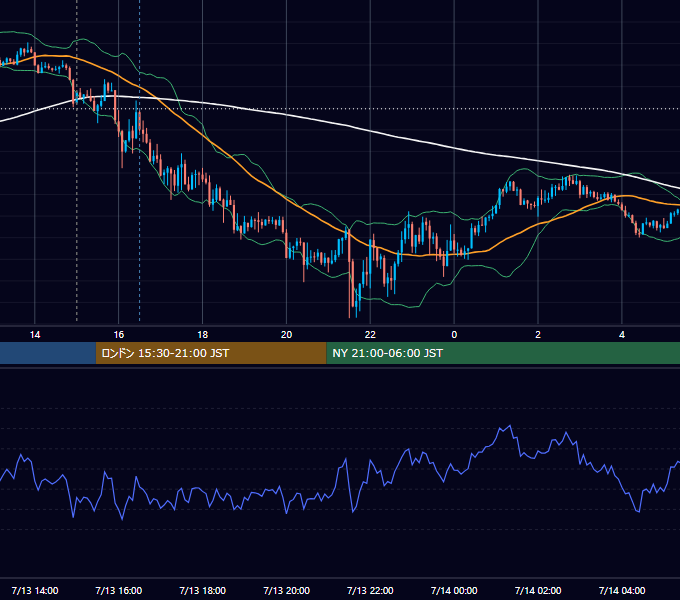Click the 0 label on the price chart time axis
Image resolution: width=680 pixels, height=600 pixels.
tap(454, 335)
